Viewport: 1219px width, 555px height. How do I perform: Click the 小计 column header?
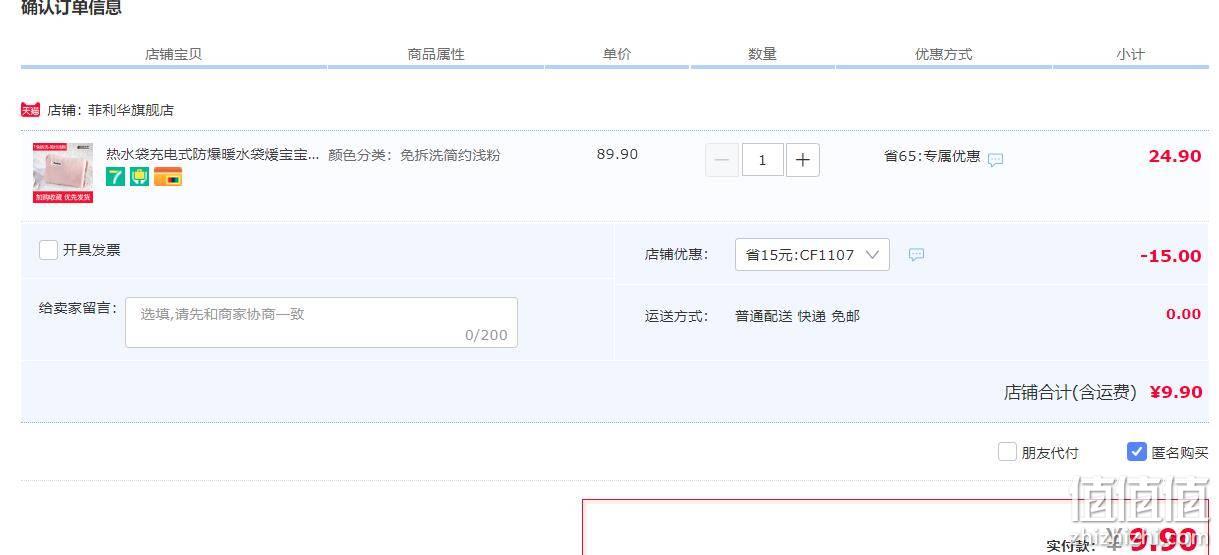coord(1131,54)
